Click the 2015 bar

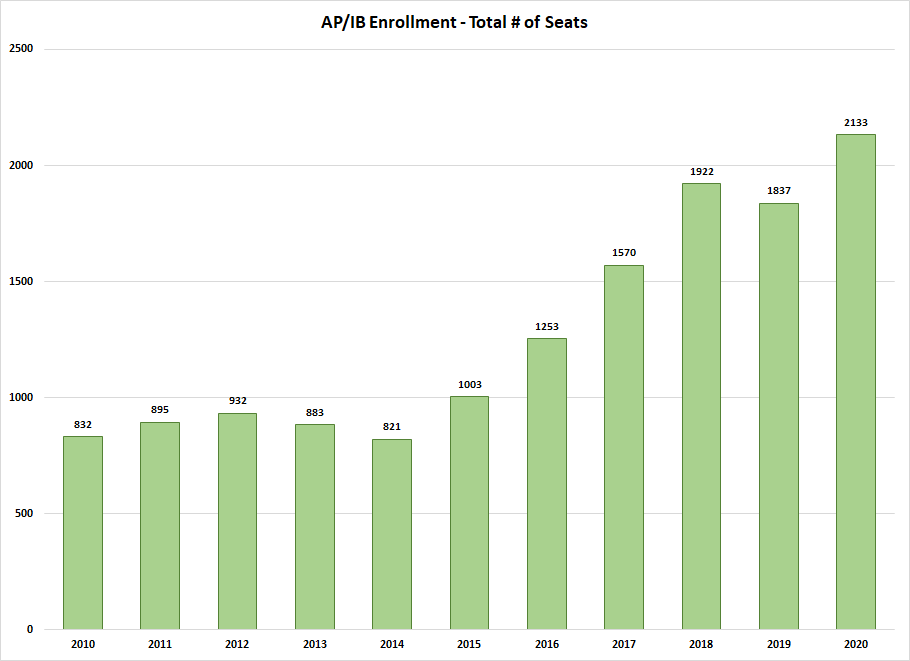click(x=470, y=513)
